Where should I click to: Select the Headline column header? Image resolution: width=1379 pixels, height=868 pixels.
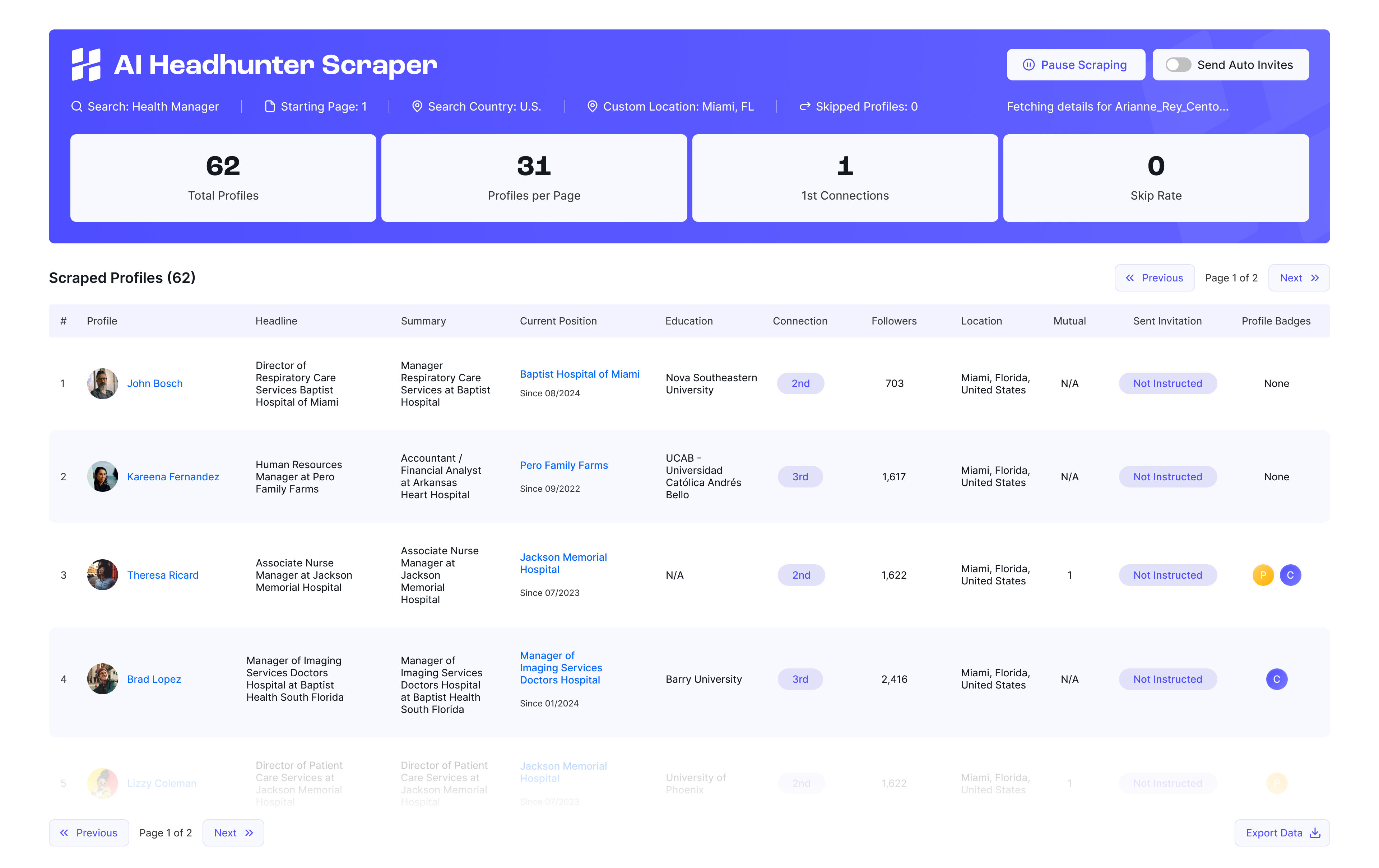click(277, 321)
